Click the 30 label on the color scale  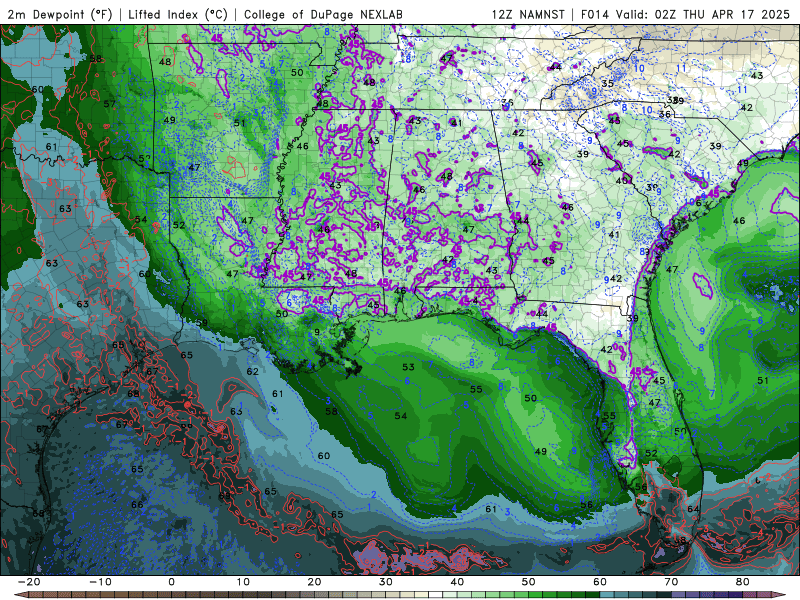coord(386,582)
